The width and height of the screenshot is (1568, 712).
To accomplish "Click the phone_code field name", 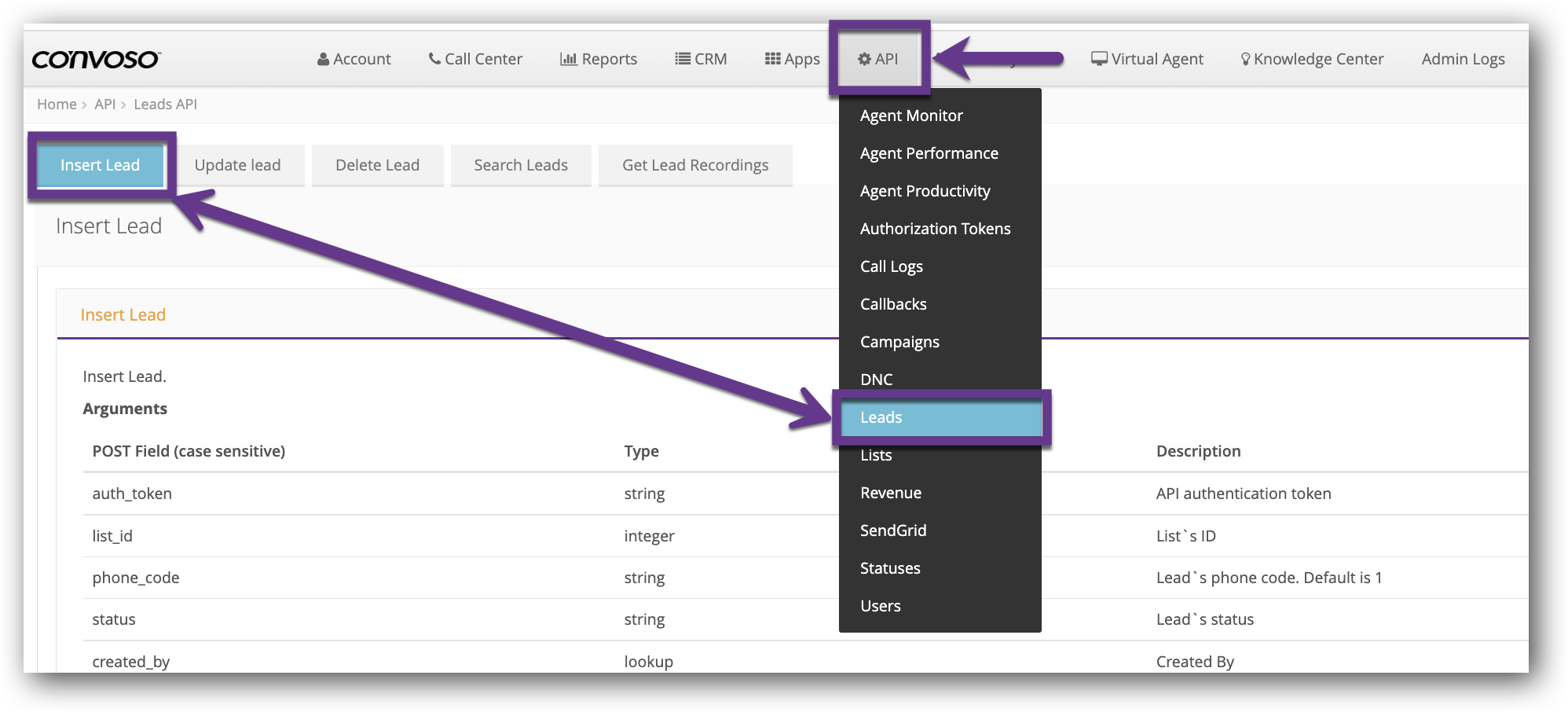I will 136,578.
